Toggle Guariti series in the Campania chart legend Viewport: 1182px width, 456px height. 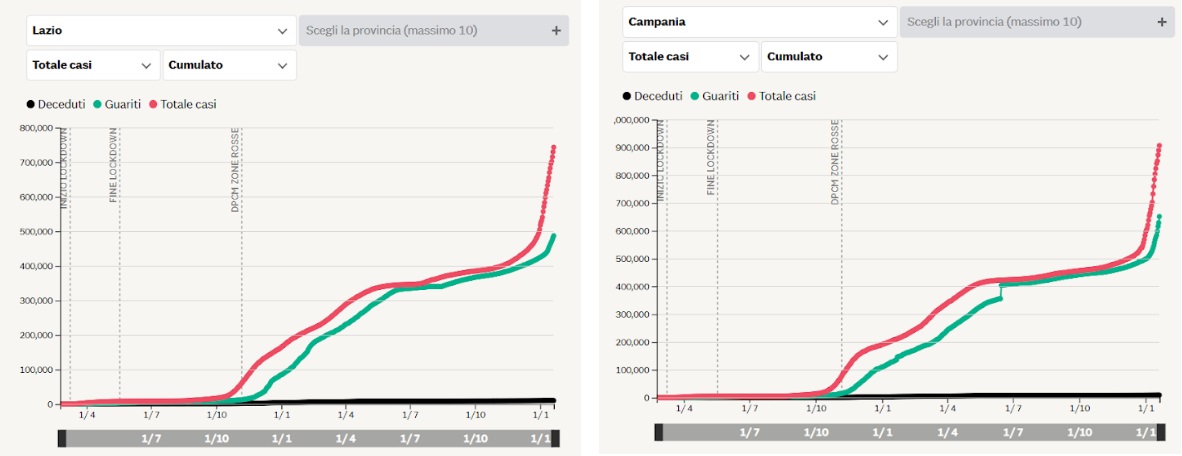[x=714, y=96]
